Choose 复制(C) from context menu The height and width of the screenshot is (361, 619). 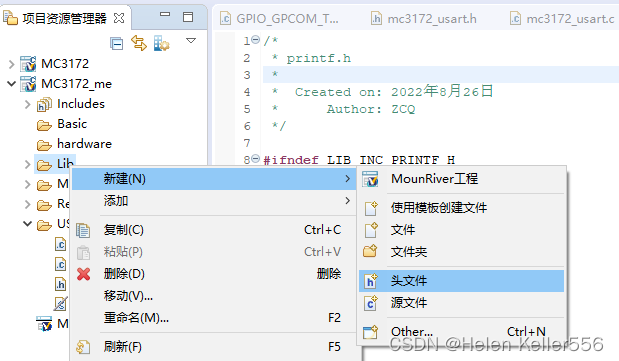click(x=214, y=229)
